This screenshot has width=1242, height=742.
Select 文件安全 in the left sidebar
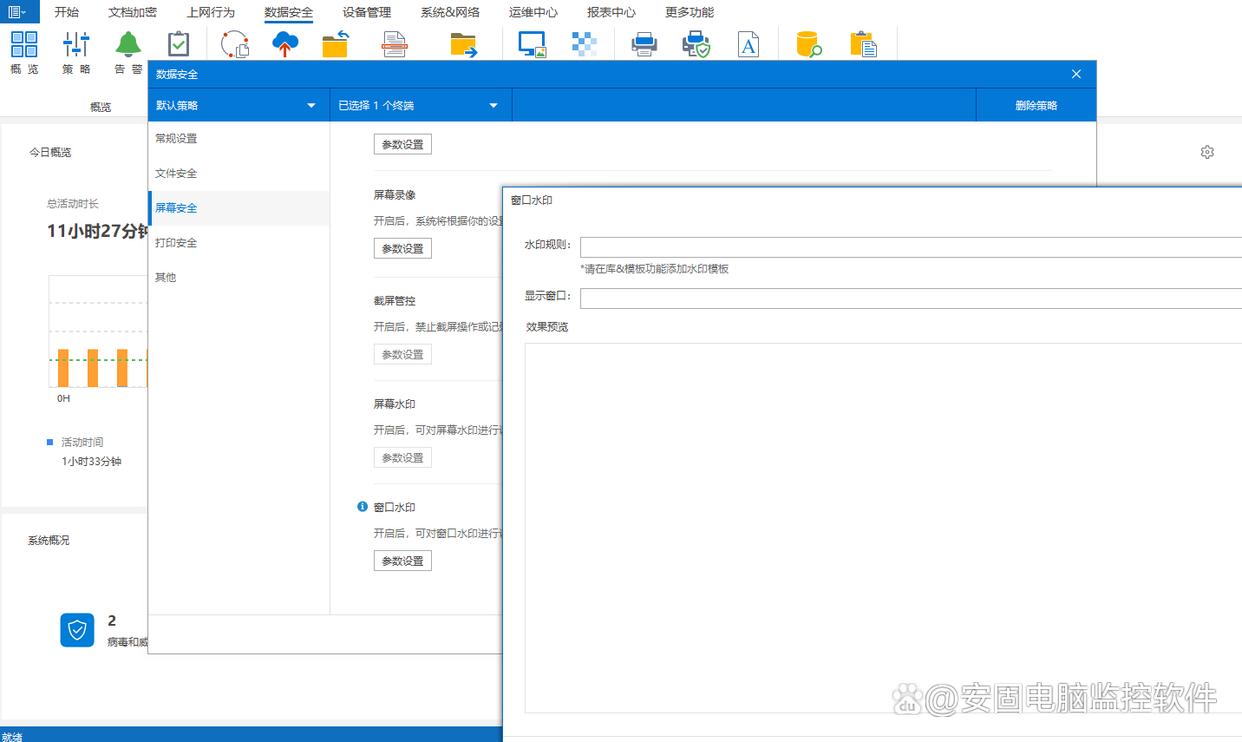pos(176,173)
